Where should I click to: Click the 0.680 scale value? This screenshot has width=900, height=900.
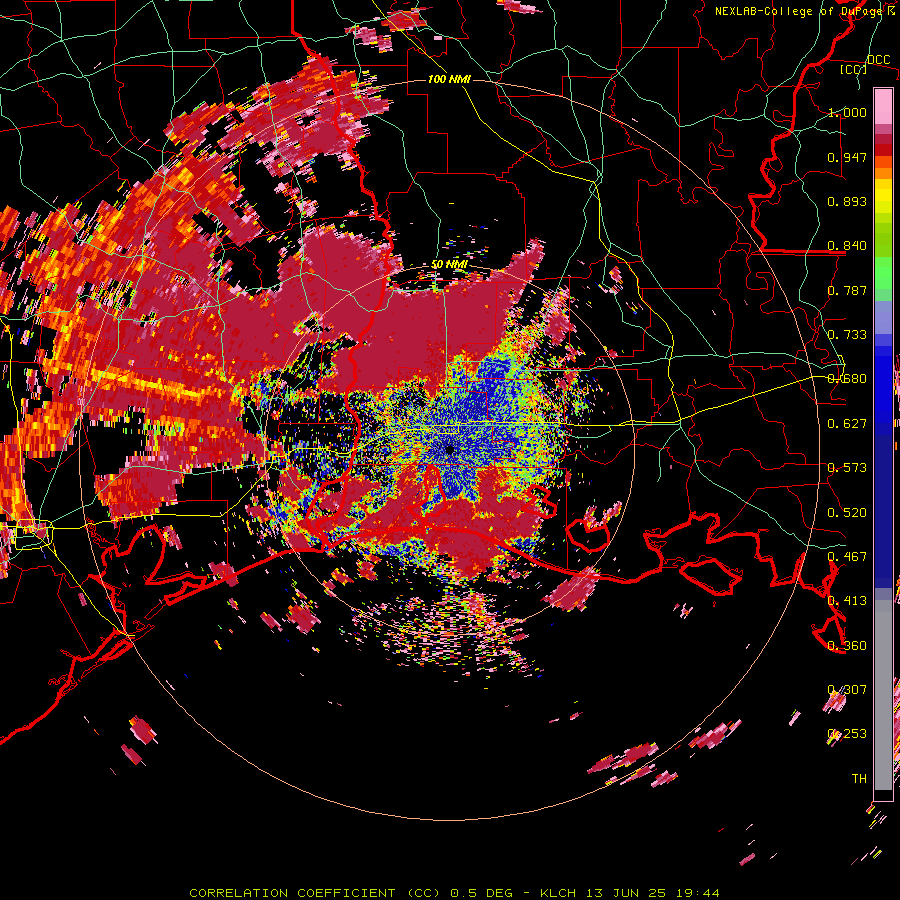pyautogui.click(x=847, y=379)
